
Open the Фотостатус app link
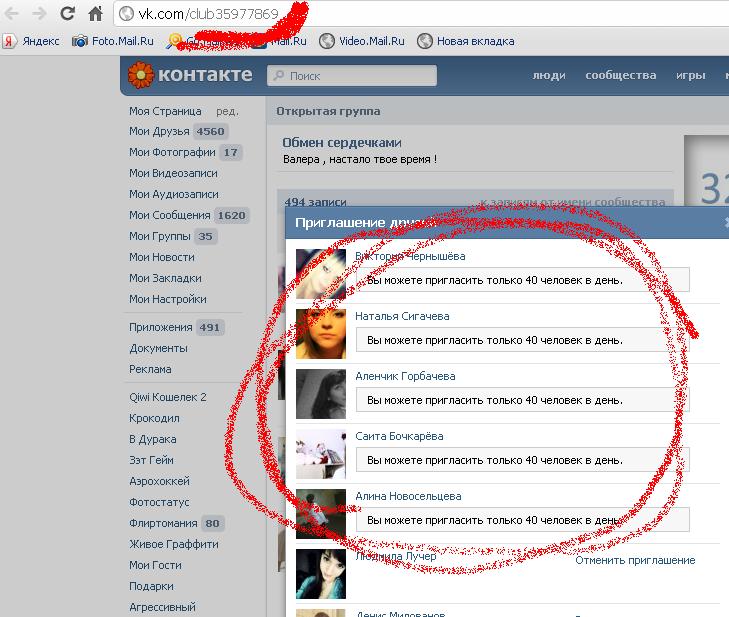pyautogui.click(x=159, y=502)
